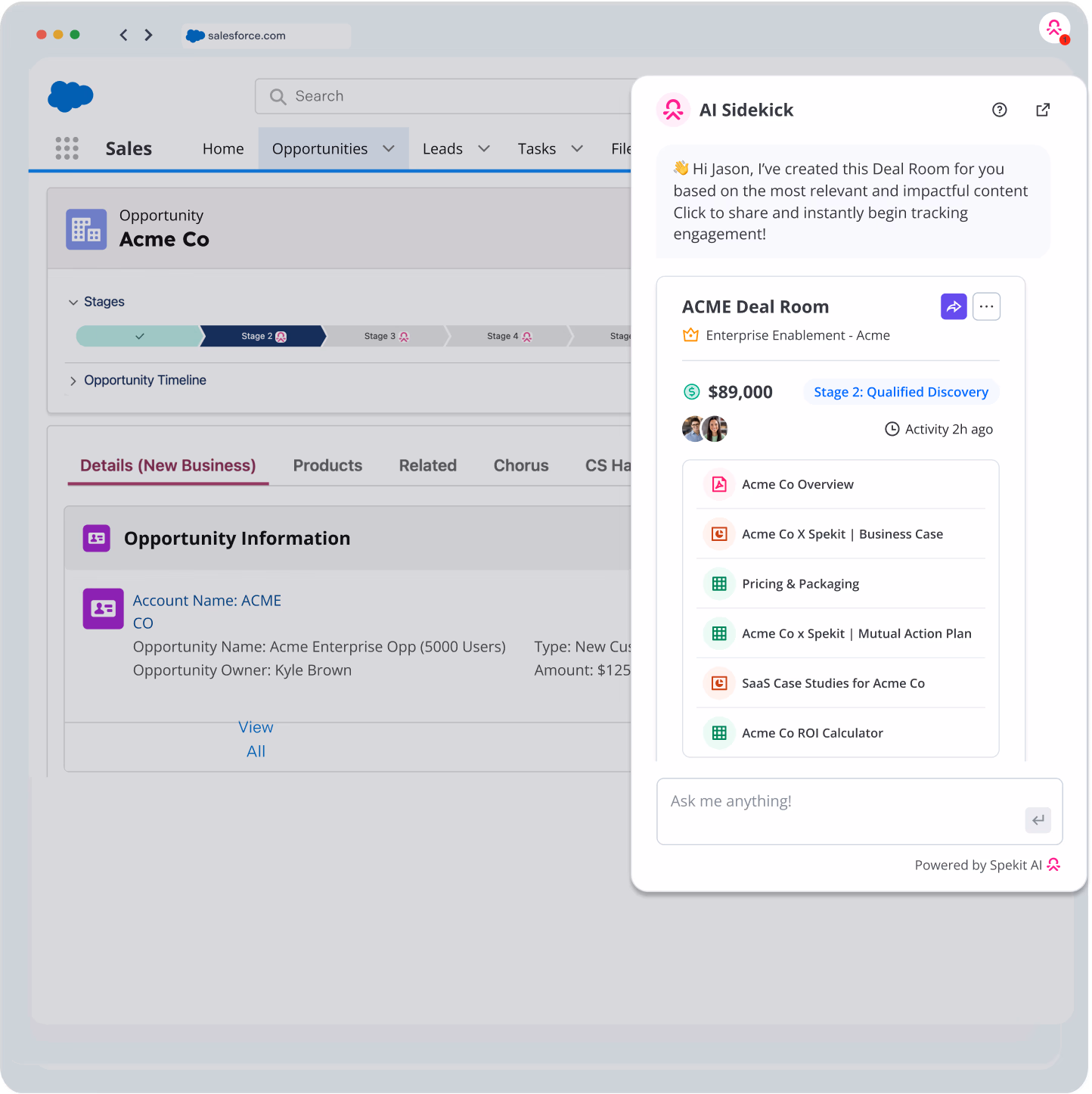Click the activity clock icon
The height and width of the screenshot is (1094, 1092).
click(892, 429)
